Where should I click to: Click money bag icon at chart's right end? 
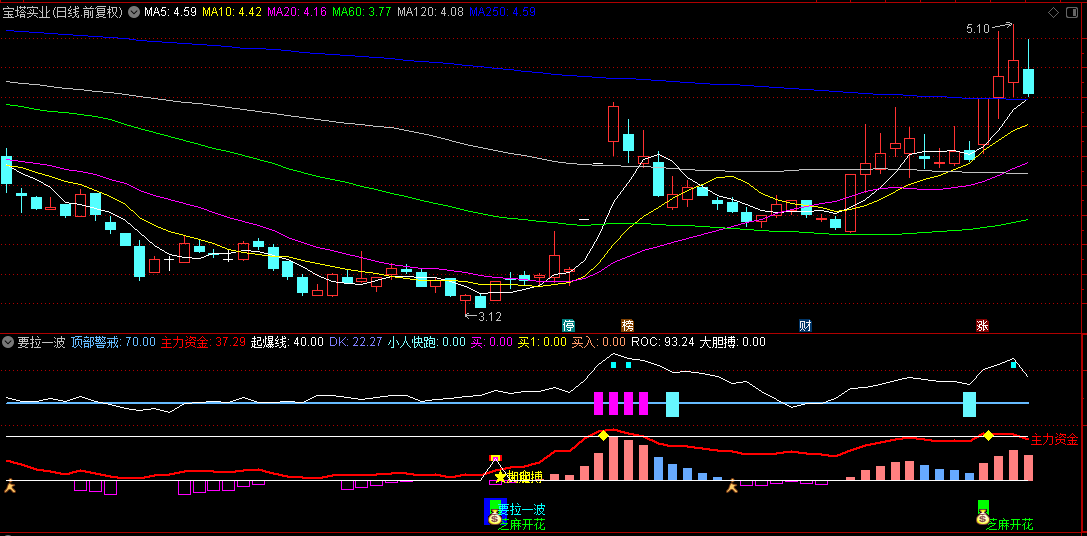[982, 517]
